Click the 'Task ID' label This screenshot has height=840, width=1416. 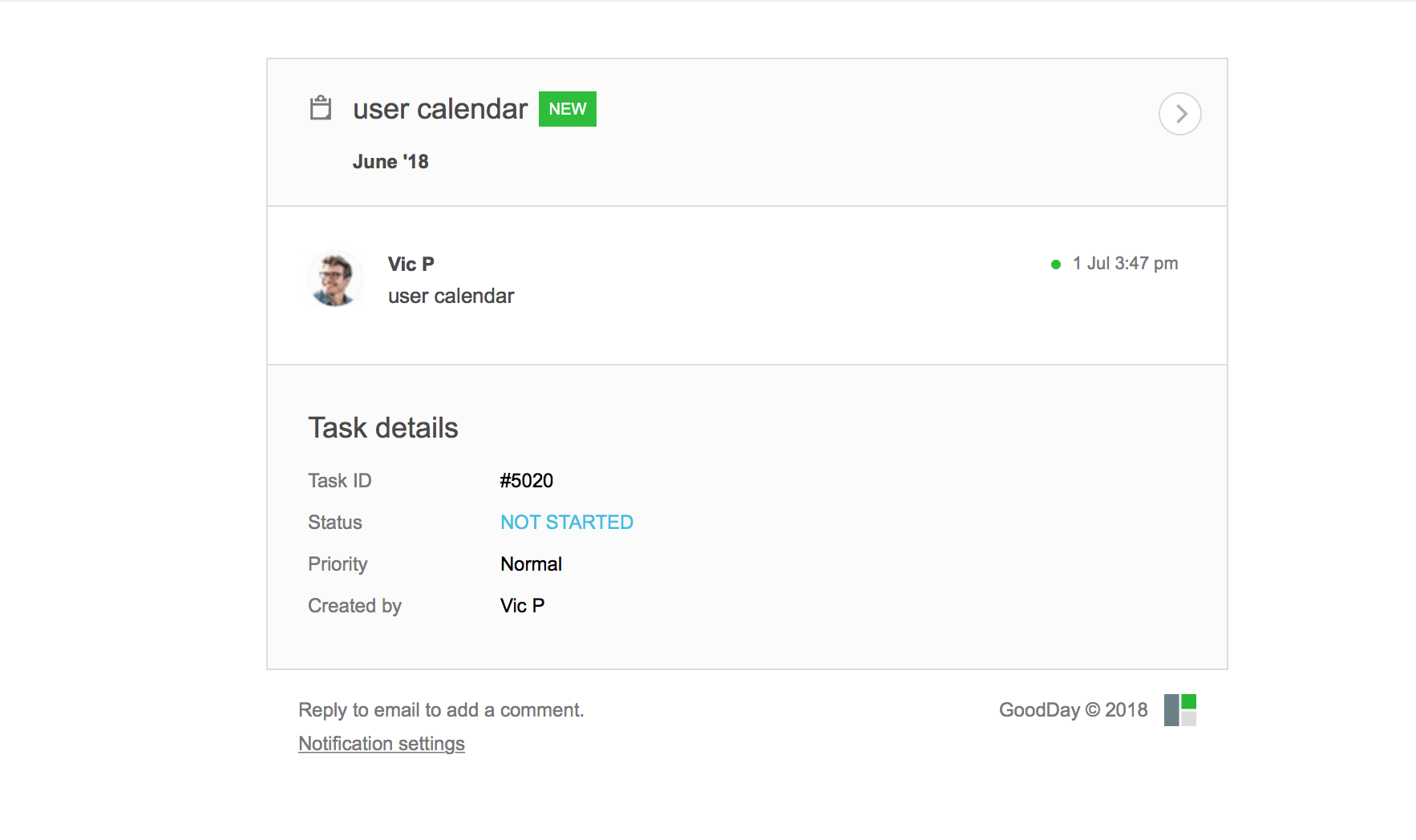(x=340, y=481)
